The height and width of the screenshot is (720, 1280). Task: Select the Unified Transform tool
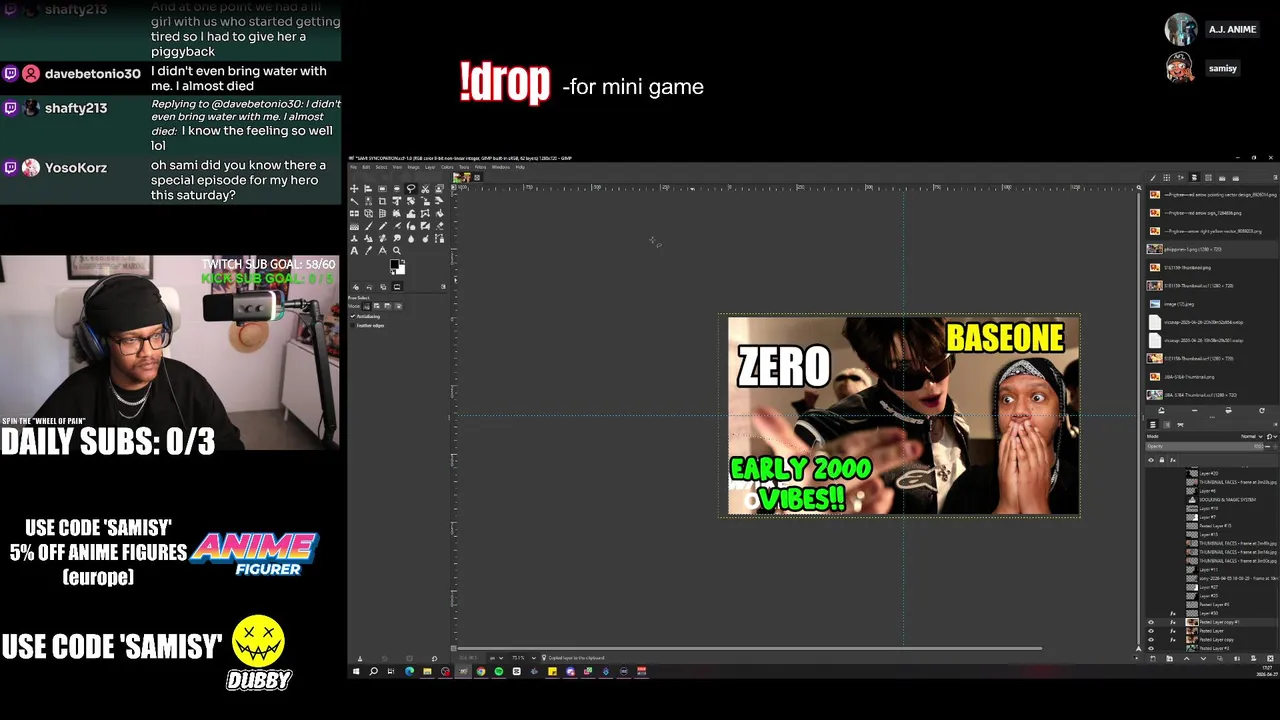click(396, 201)
